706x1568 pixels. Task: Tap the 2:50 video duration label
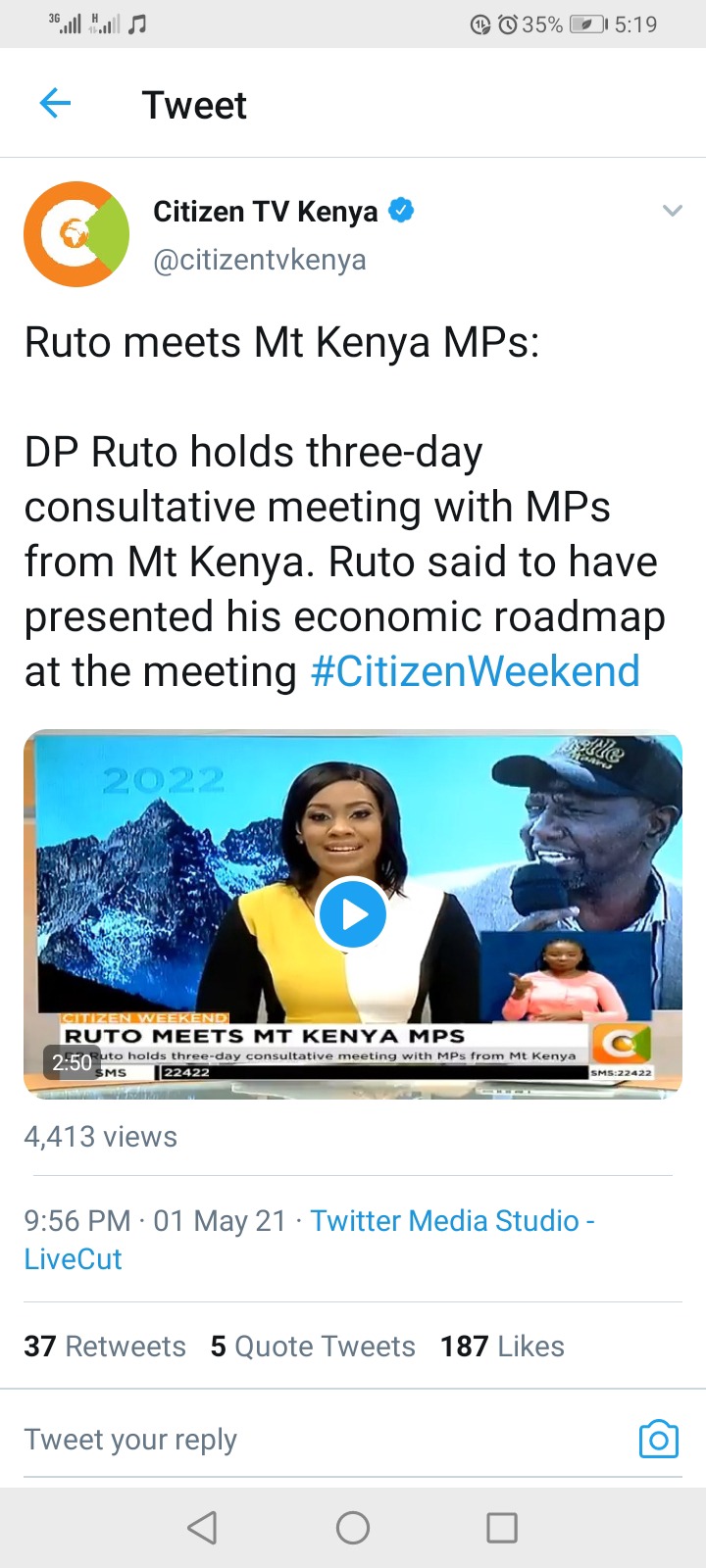click(x=72, y=1062)
